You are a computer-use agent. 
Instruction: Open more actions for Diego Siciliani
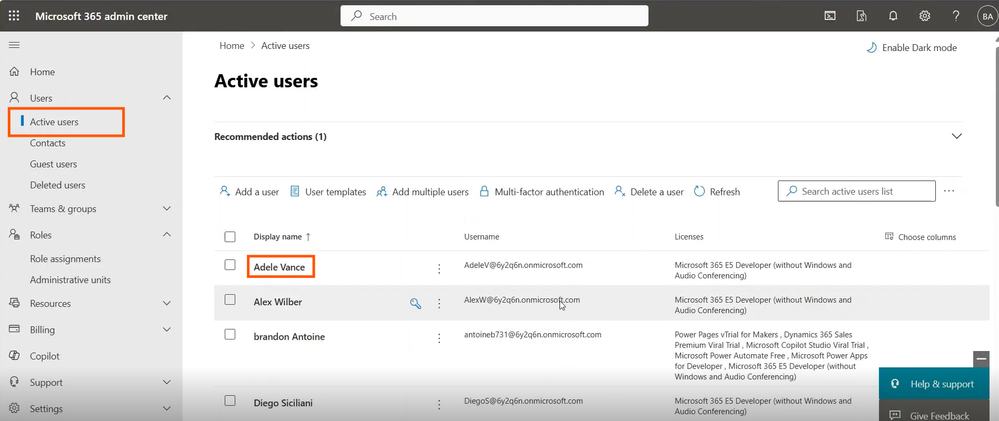coord(439,404)
